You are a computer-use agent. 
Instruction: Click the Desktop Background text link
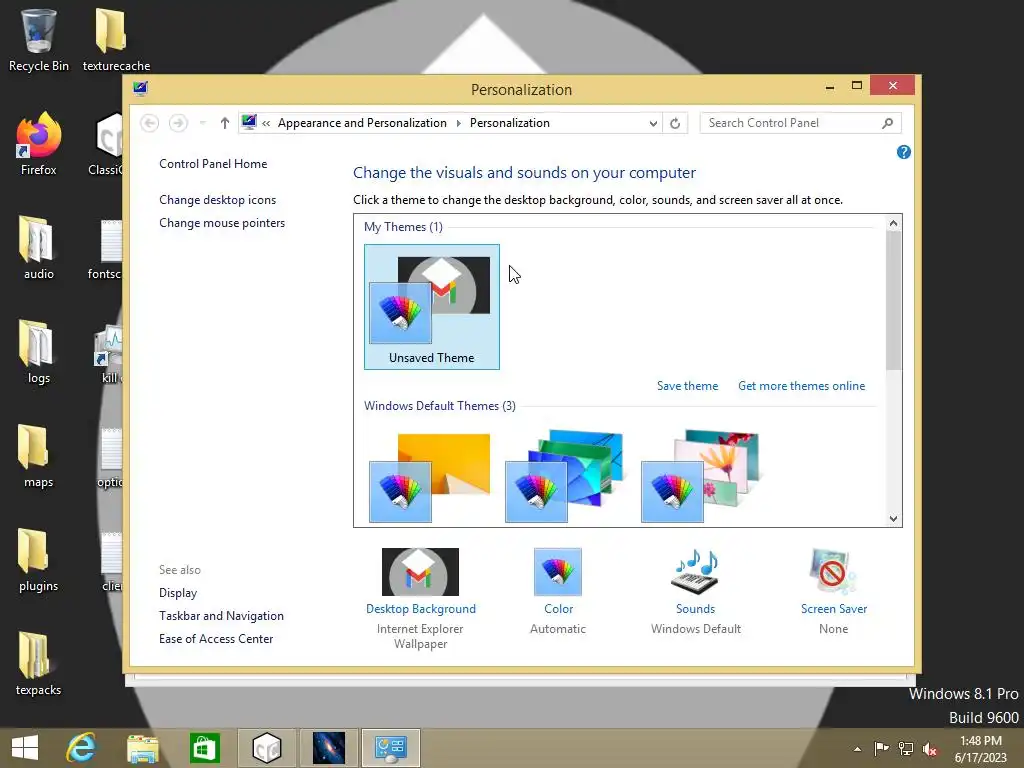click(x=421, y=609)
